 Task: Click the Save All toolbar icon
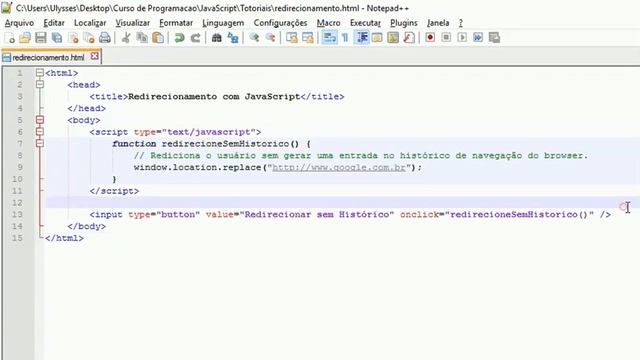(57, 38)
